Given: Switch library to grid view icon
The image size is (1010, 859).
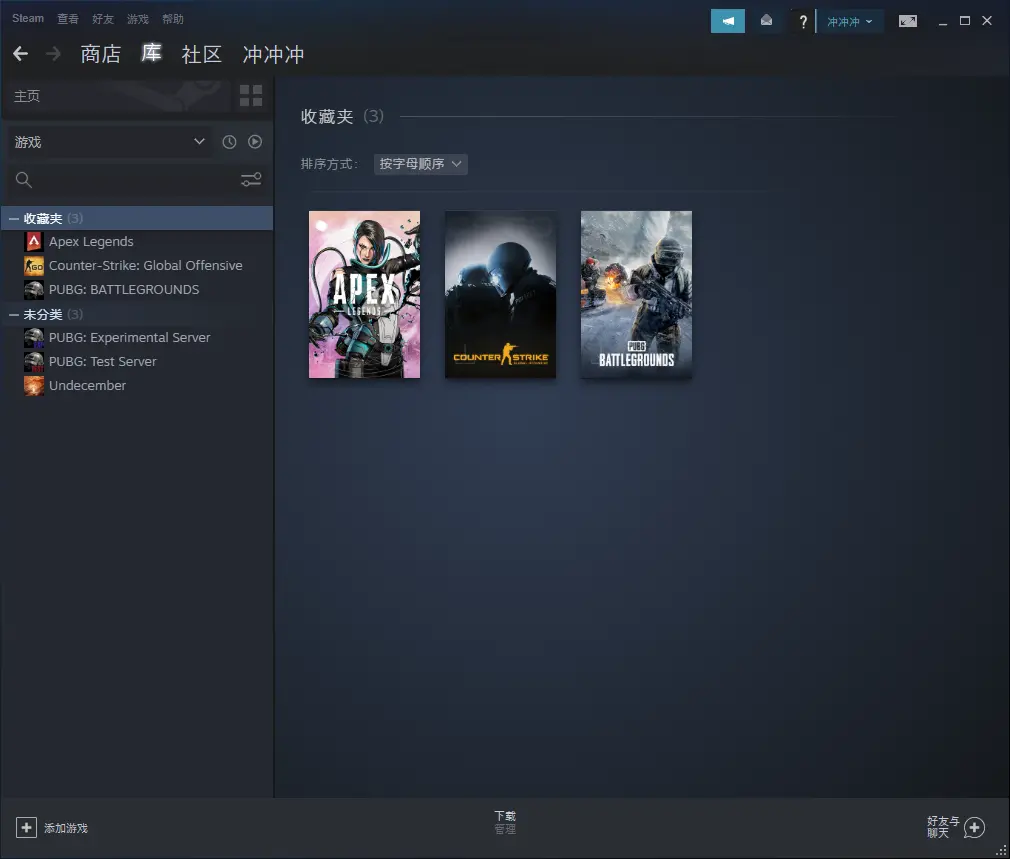Looking at the screenshot, I should [x=251, y=96].
